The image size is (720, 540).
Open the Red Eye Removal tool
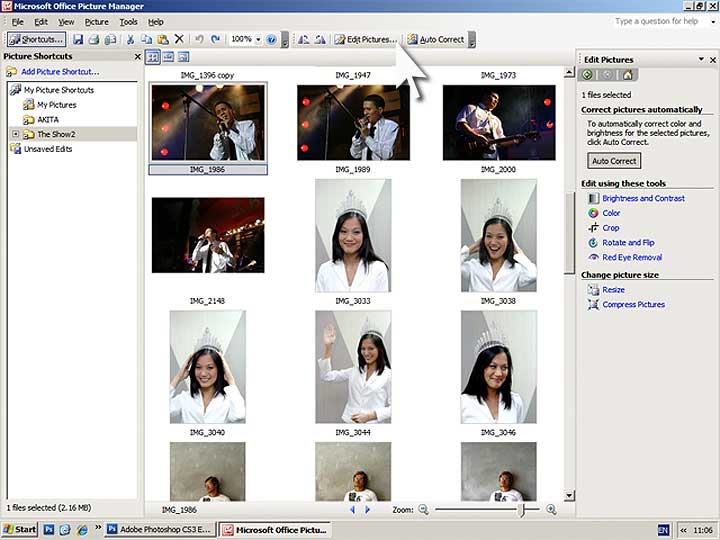click(632, 257)
